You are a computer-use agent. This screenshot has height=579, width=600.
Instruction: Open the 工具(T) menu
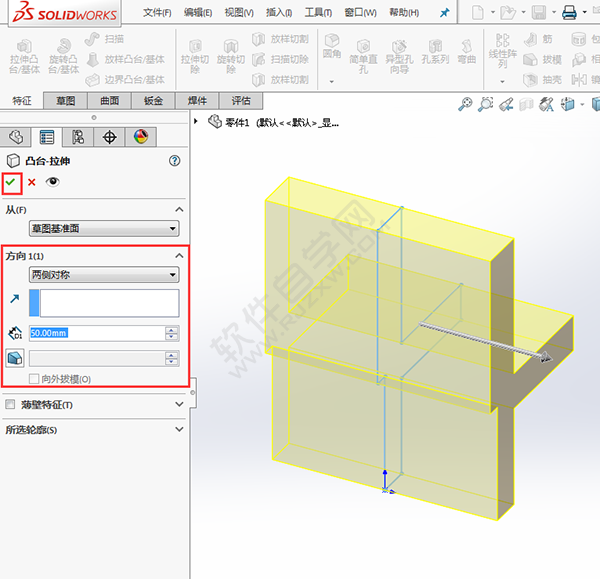click(x=318, y=13)
